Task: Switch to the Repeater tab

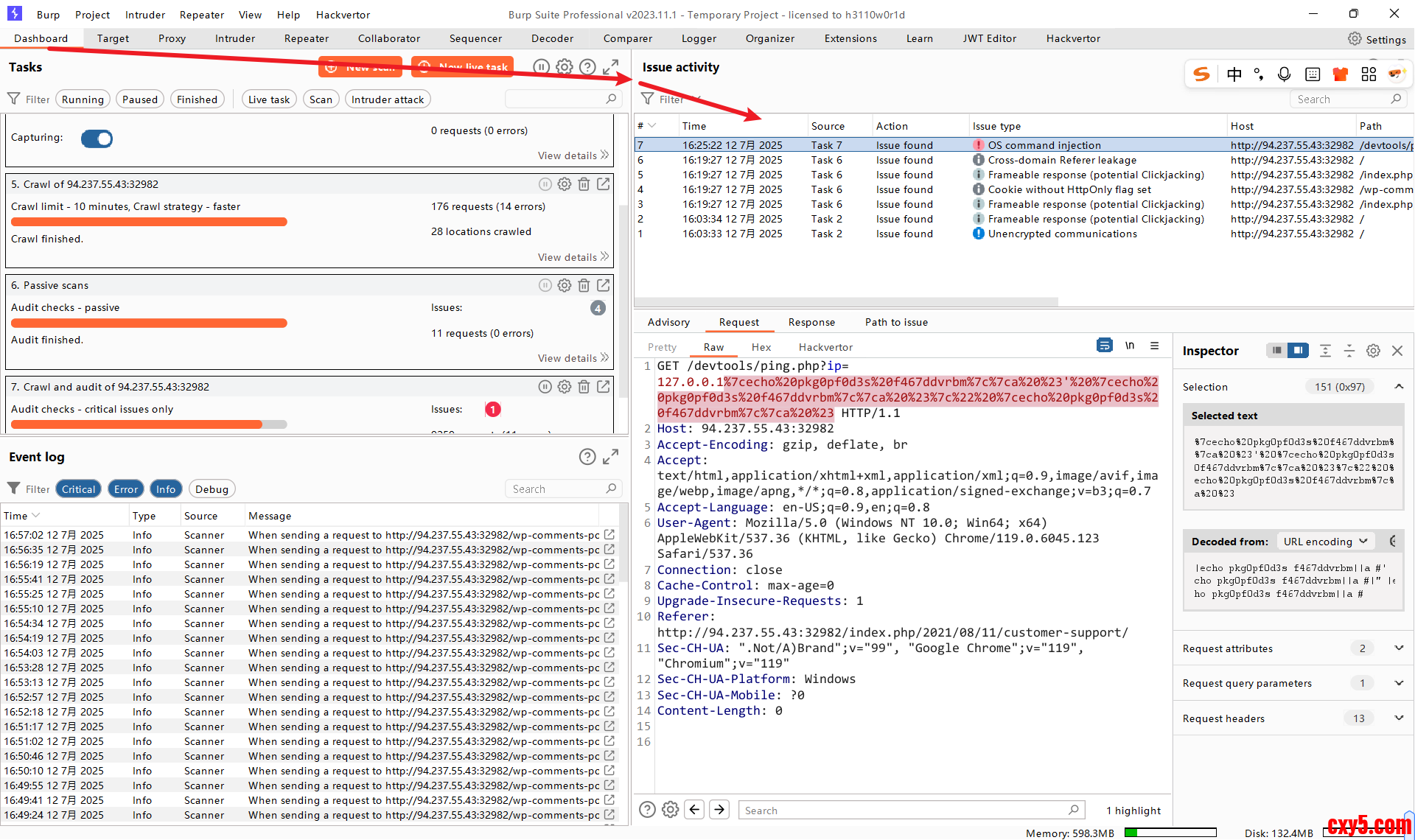Action: click(306, 38)
